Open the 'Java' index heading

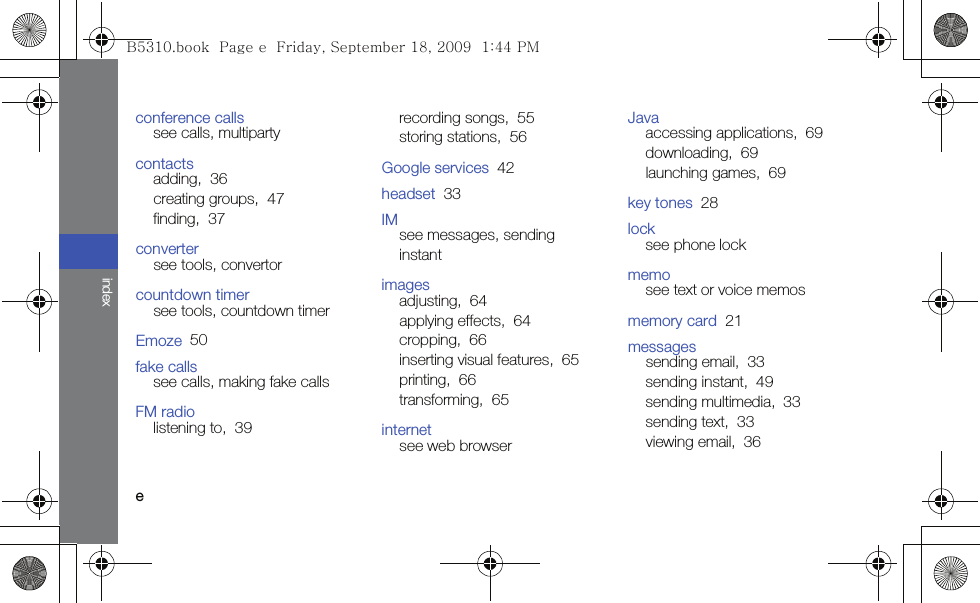point(643,117)
